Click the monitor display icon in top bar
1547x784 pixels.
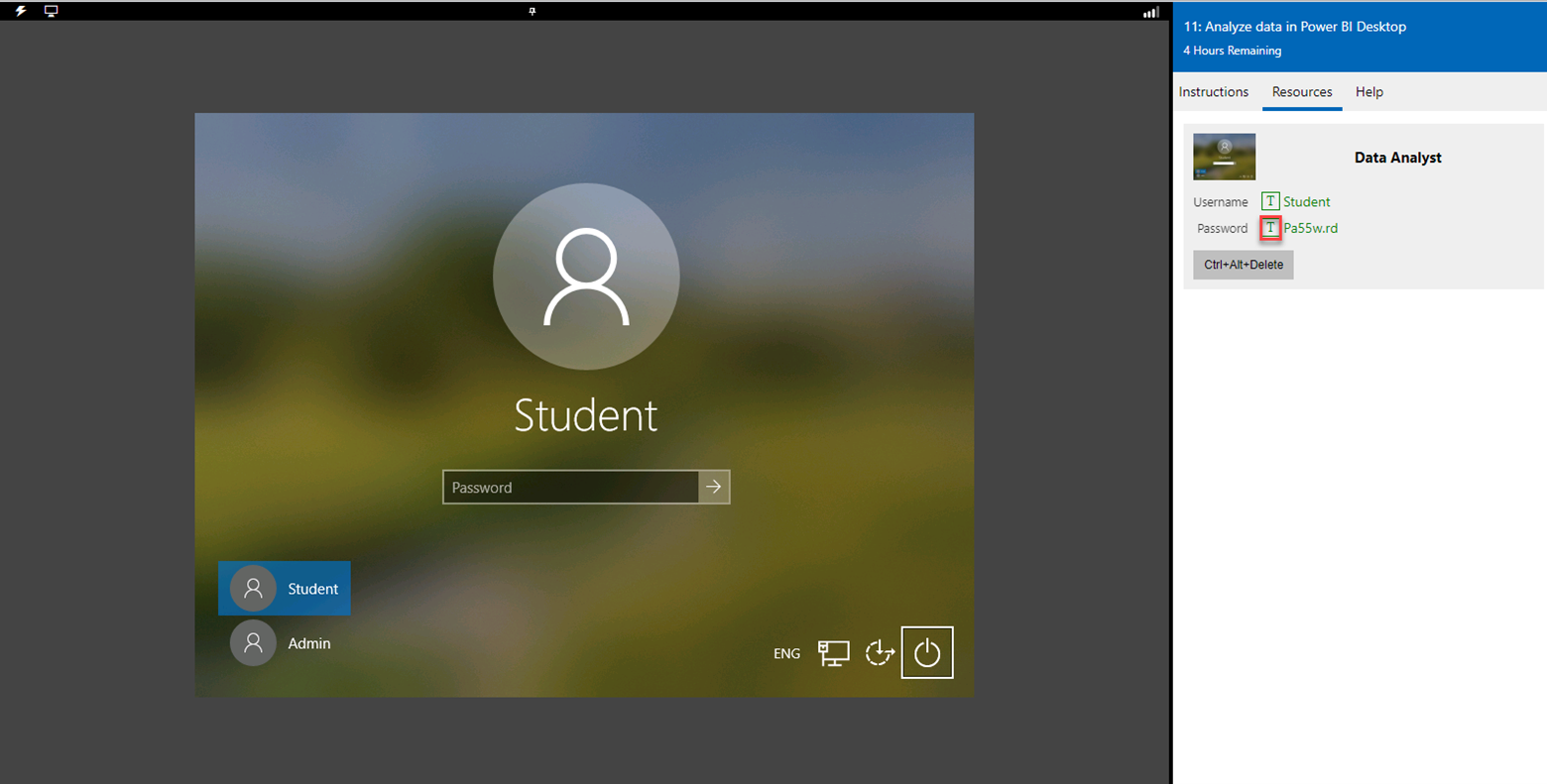51,11
